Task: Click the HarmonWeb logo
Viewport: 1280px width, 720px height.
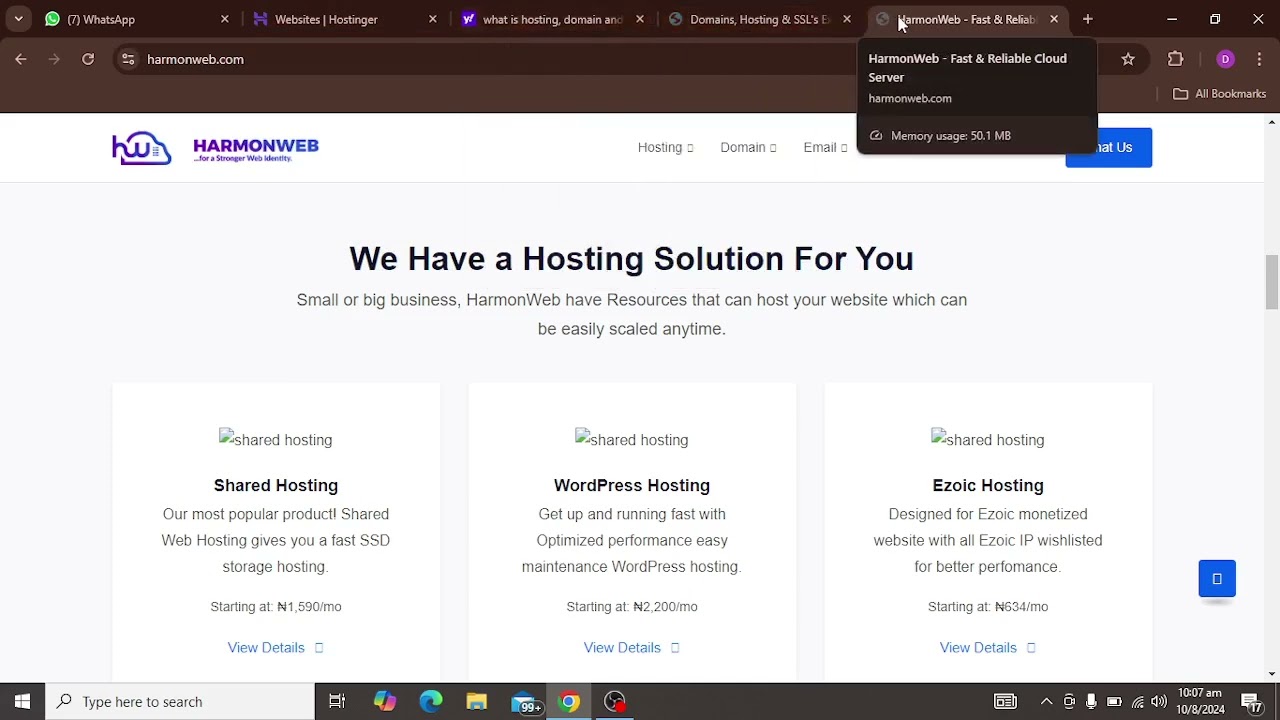Action: (215, 148)
